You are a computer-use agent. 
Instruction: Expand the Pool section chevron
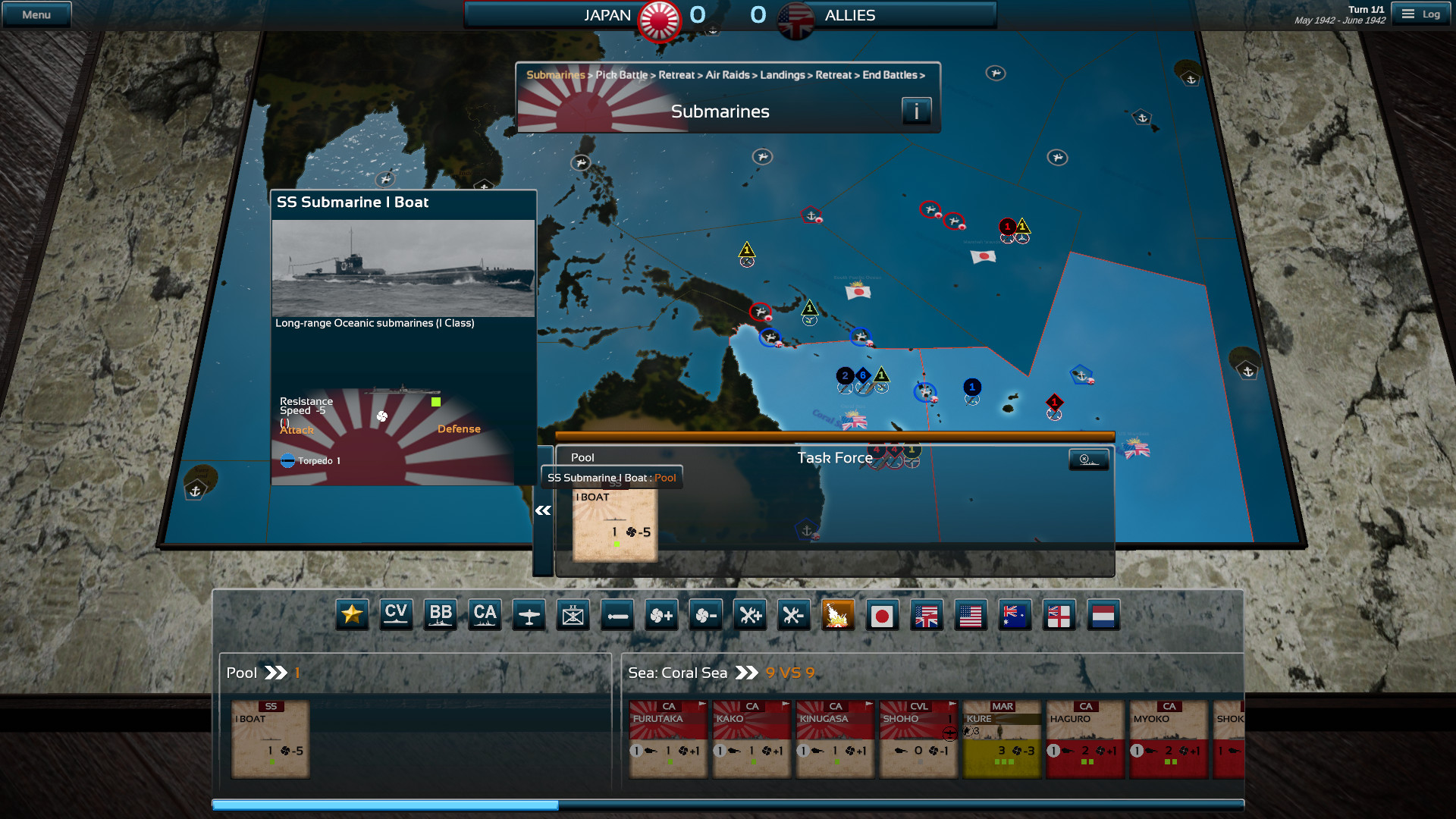point(279,673)
